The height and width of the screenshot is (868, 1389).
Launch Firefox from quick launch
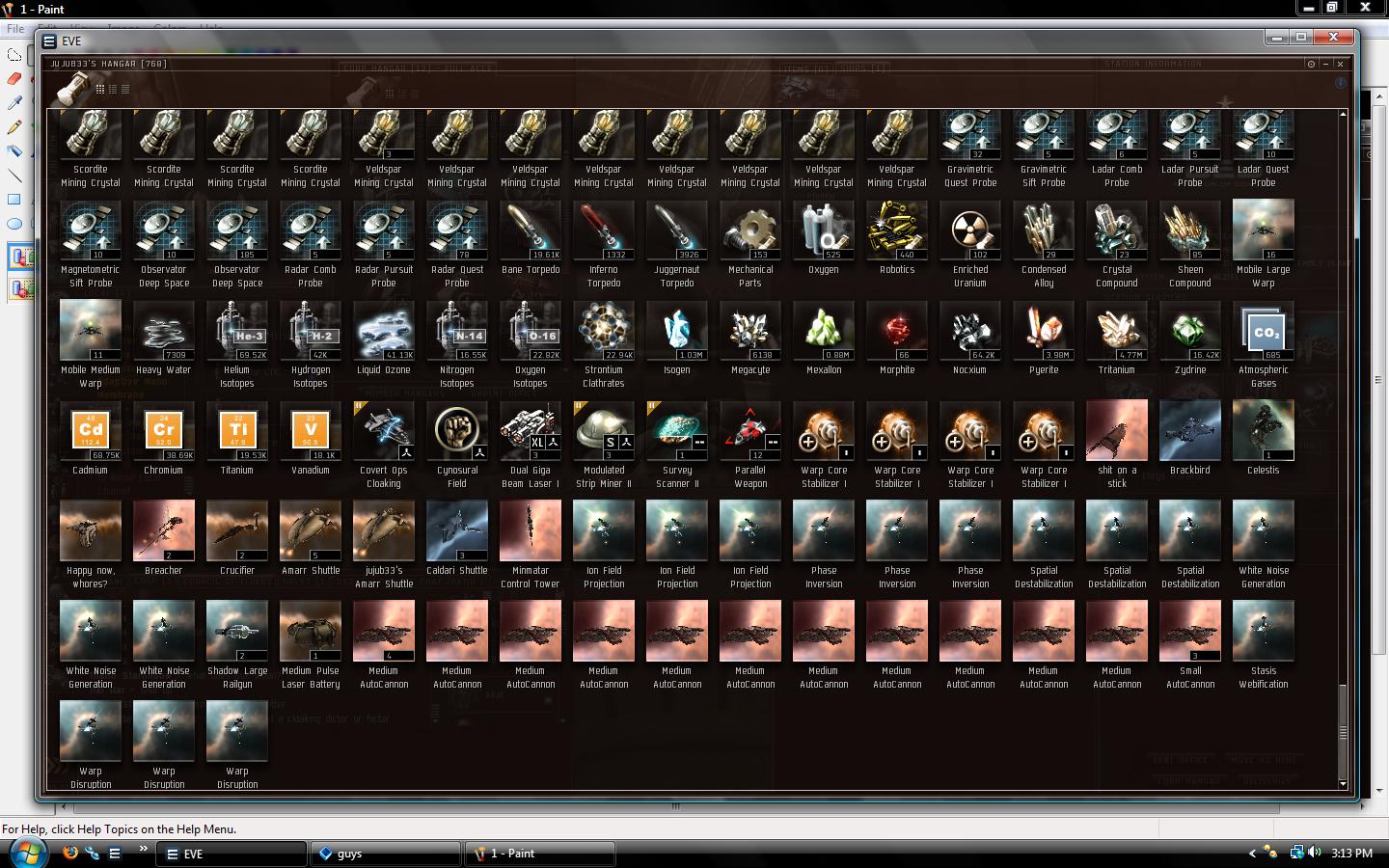pos(69,853)
